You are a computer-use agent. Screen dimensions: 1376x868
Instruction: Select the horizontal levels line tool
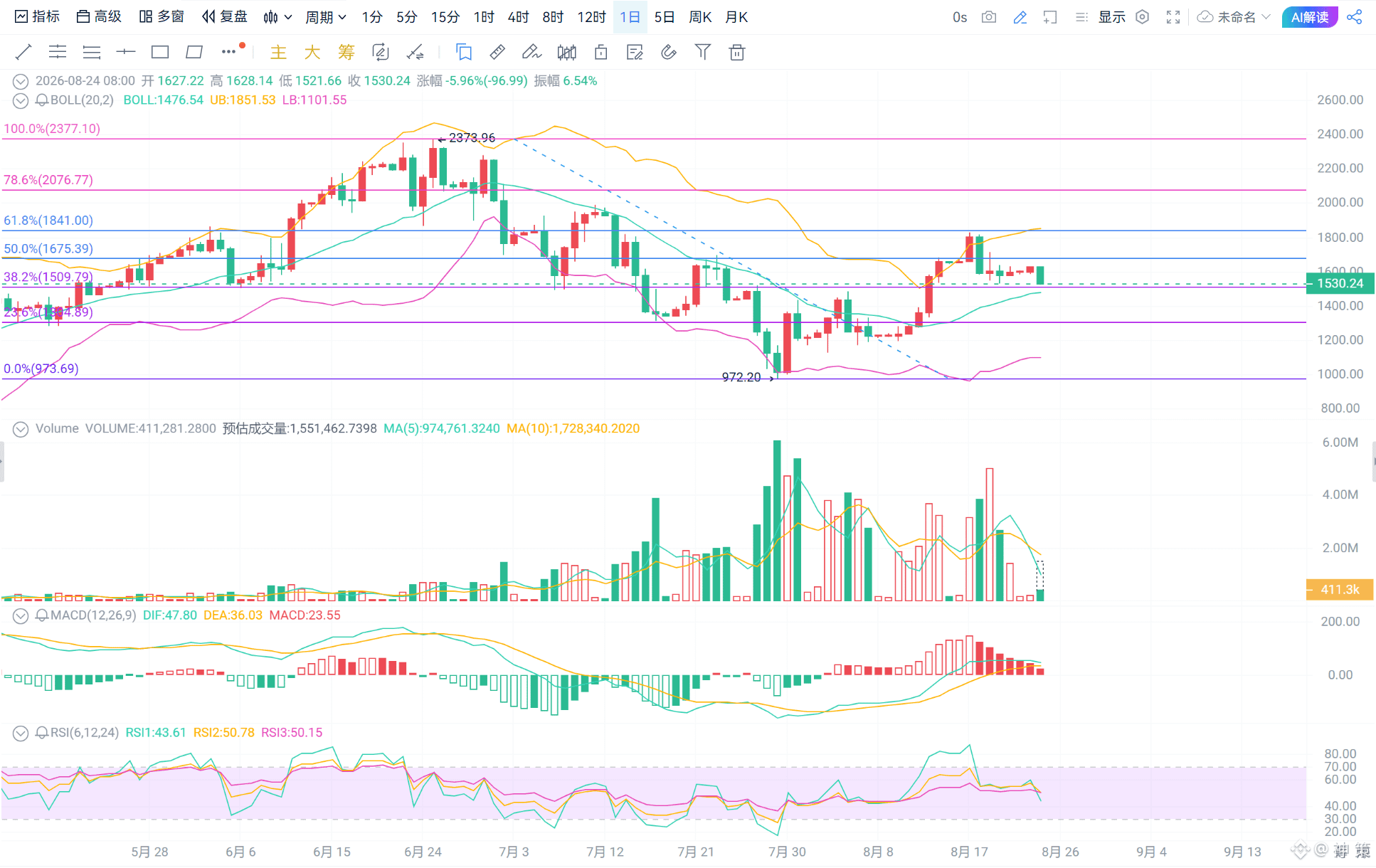[x=58, y=52]
